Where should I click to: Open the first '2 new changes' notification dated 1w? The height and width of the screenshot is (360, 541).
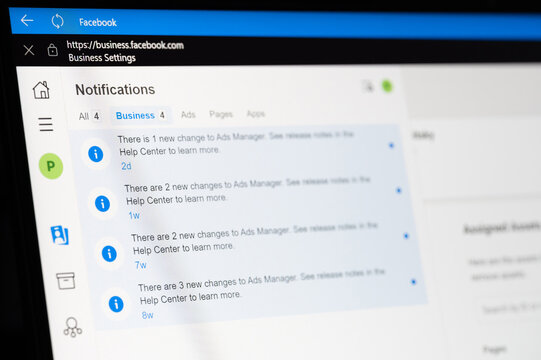pos(247,192)
